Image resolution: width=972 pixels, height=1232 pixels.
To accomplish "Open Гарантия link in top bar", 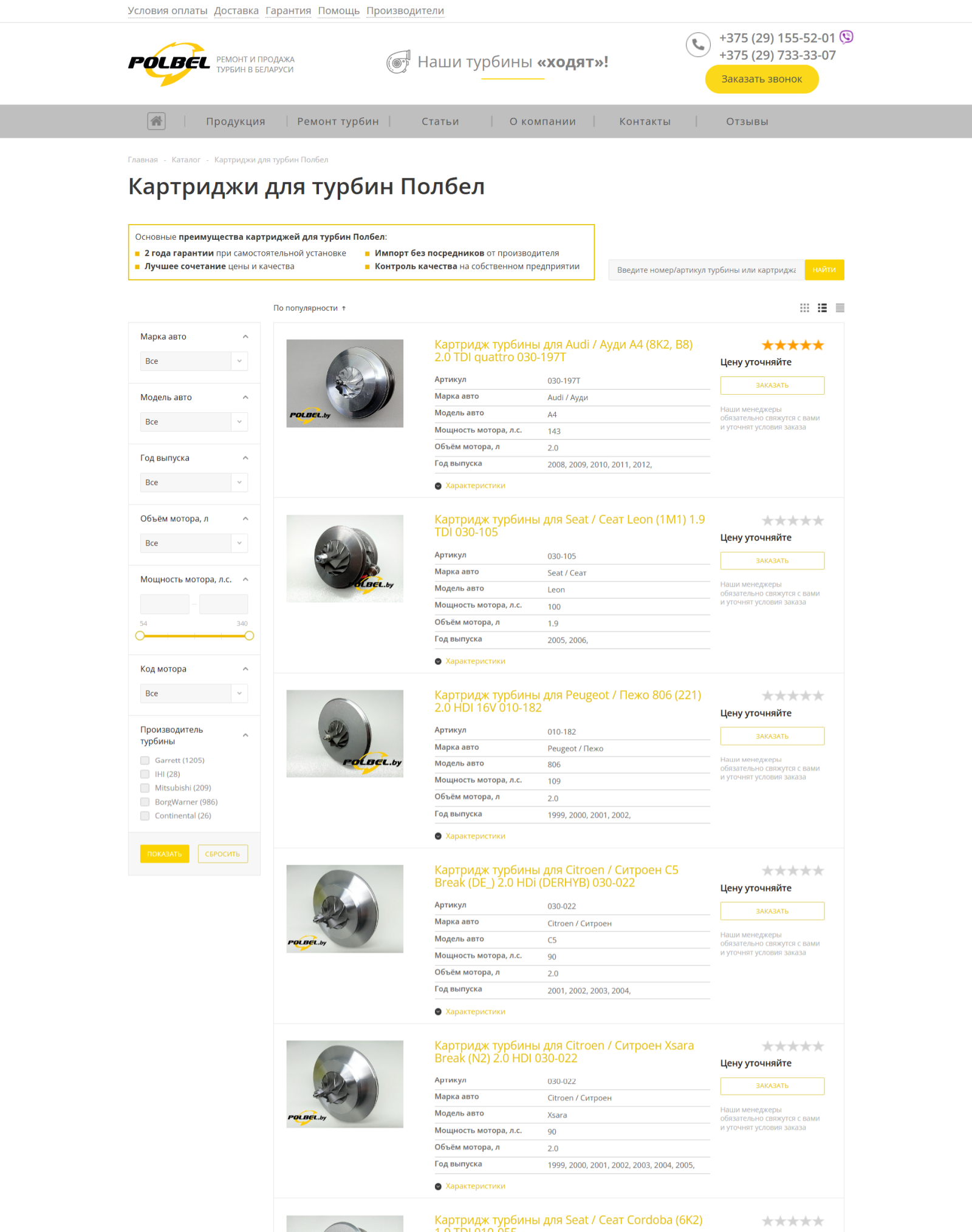I will pos(289,10).
